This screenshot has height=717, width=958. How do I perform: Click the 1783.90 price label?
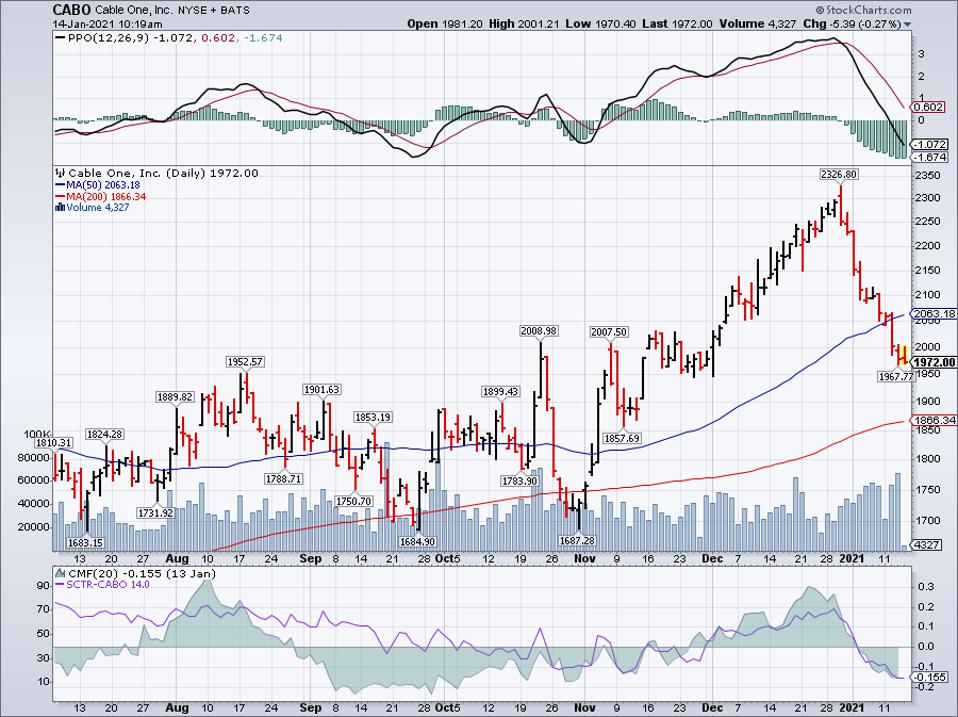coord(520,481)
